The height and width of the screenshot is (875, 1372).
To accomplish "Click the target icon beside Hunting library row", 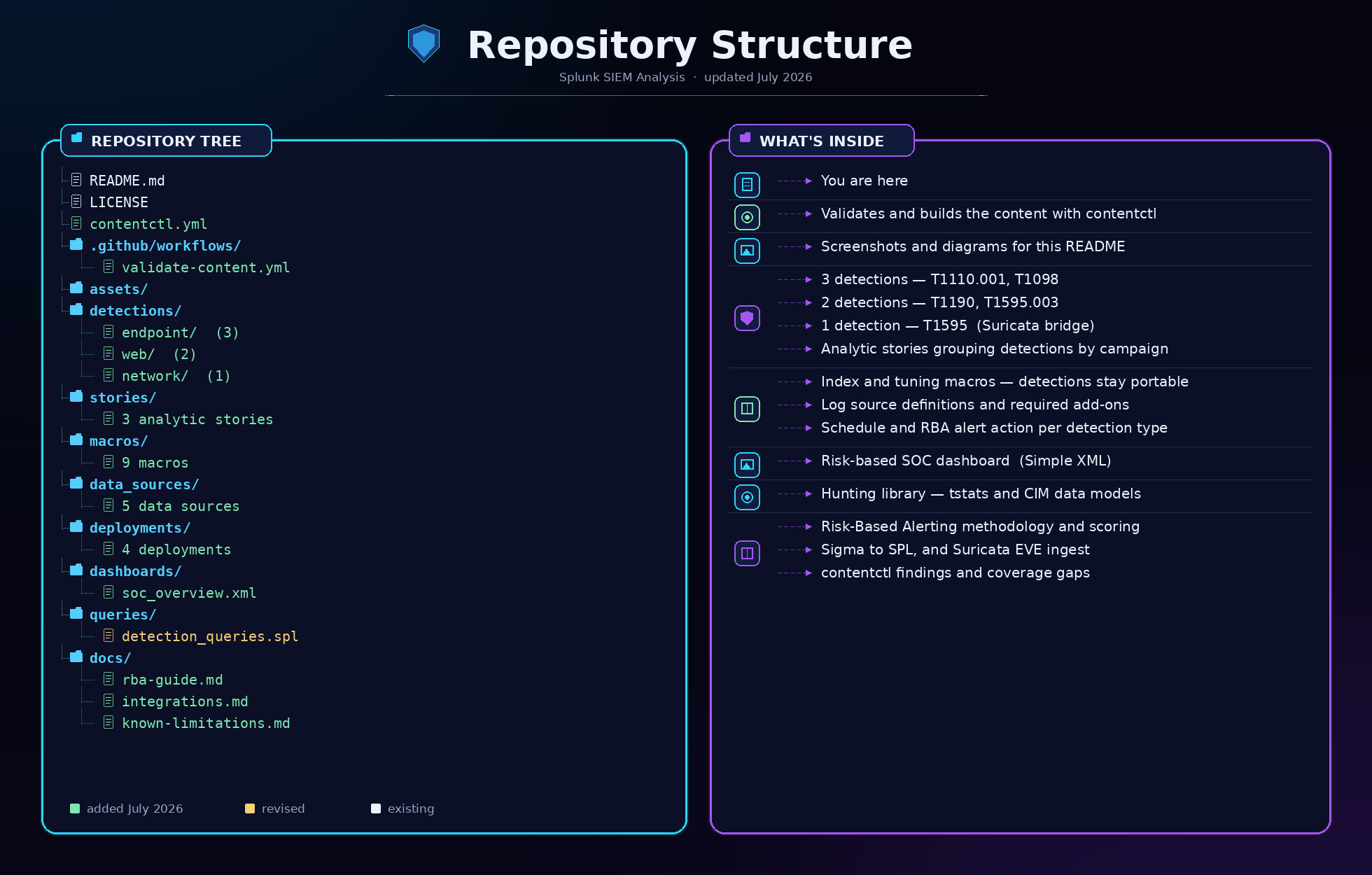I will point(747,498).
